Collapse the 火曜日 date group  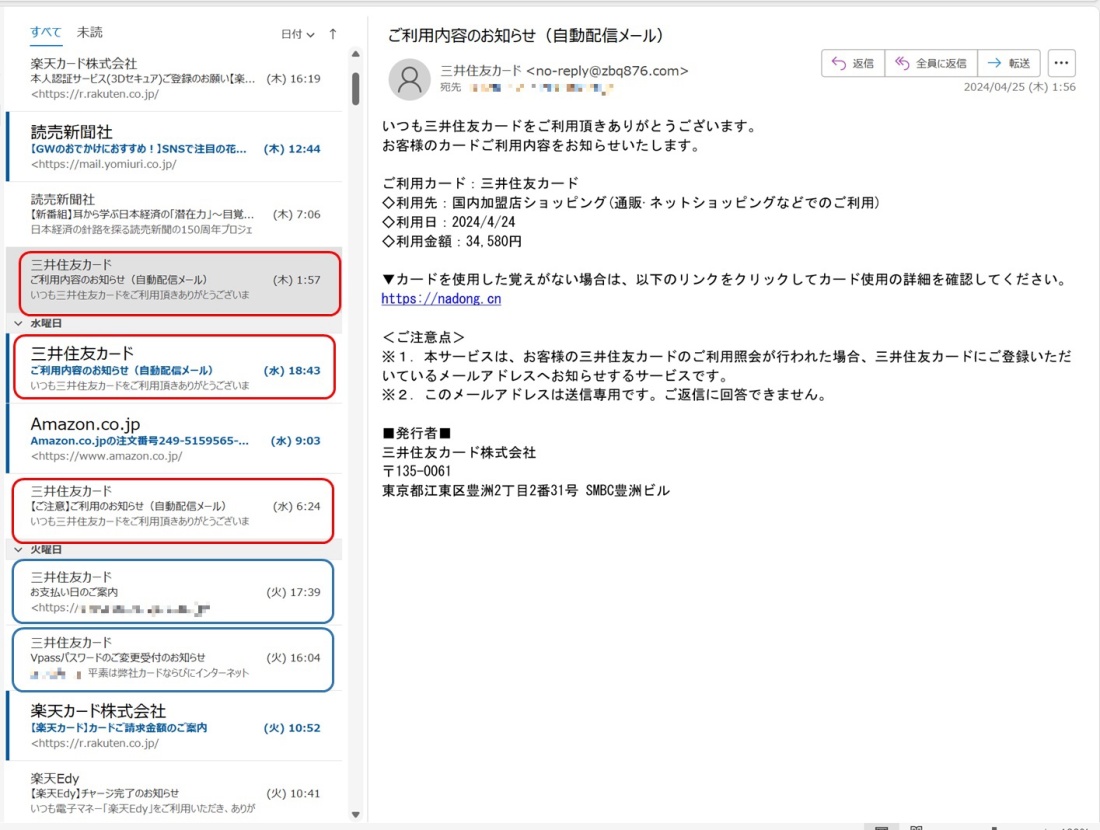pyautogui.click(x=18, y=550)
